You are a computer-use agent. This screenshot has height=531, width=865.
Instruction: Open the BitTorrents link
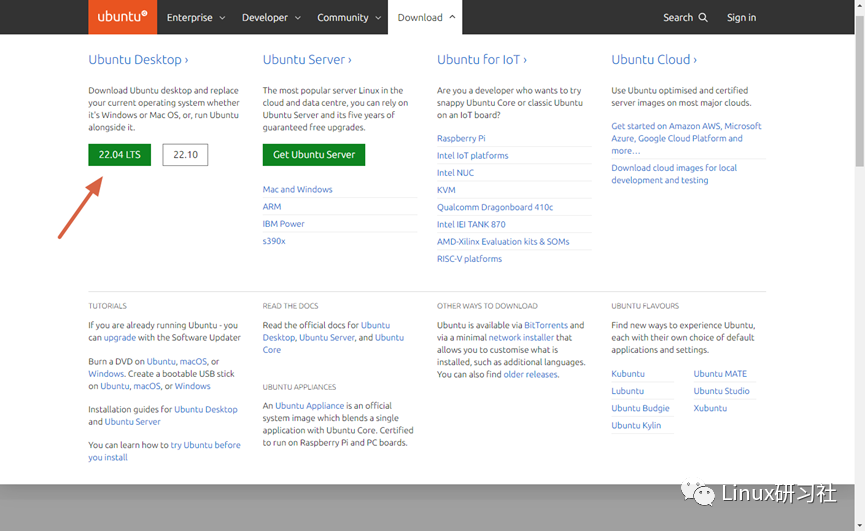pos(546,325)
